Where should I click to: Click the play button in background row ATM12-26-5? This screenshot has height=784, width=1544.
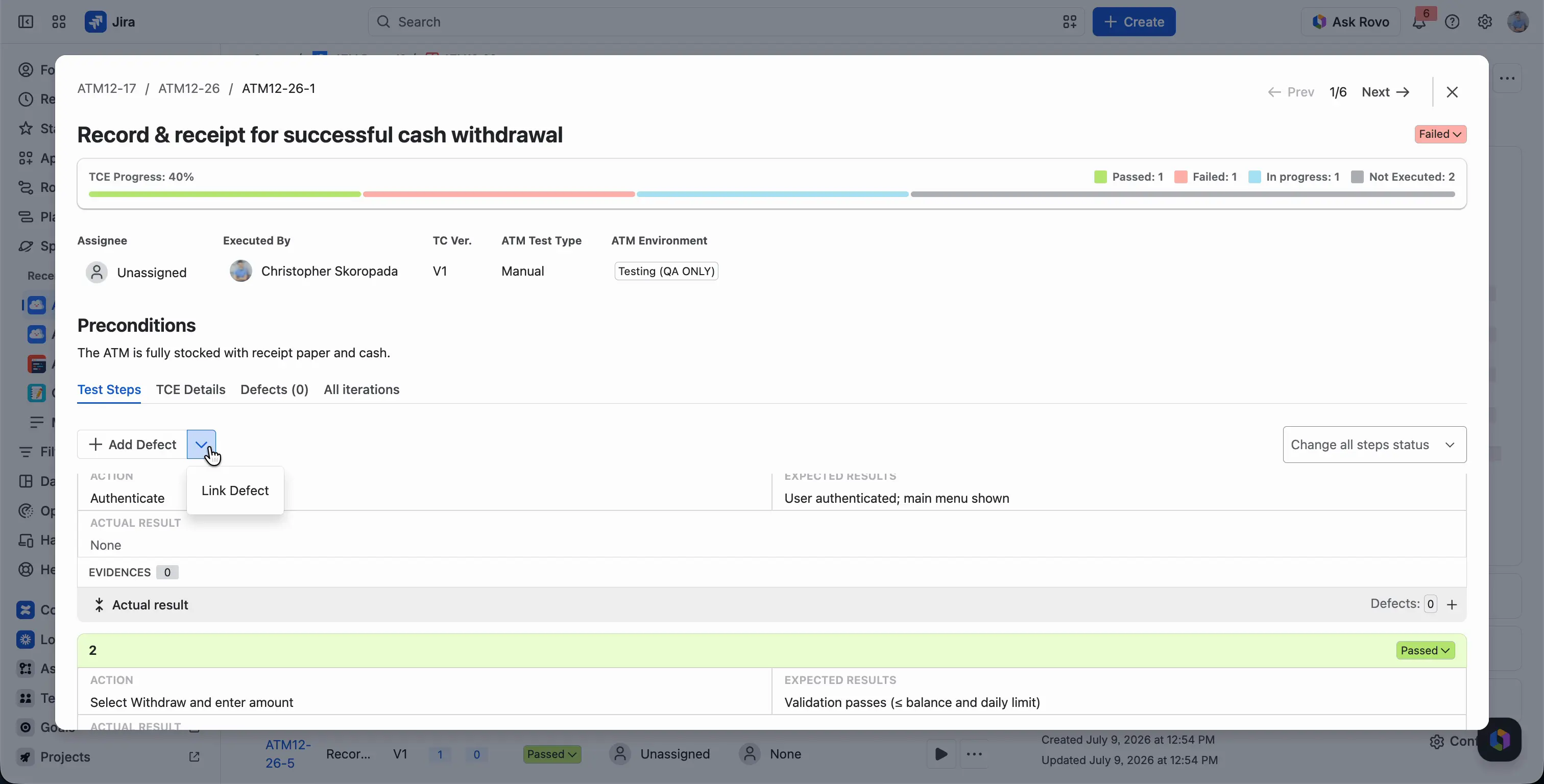pos(941,754)
